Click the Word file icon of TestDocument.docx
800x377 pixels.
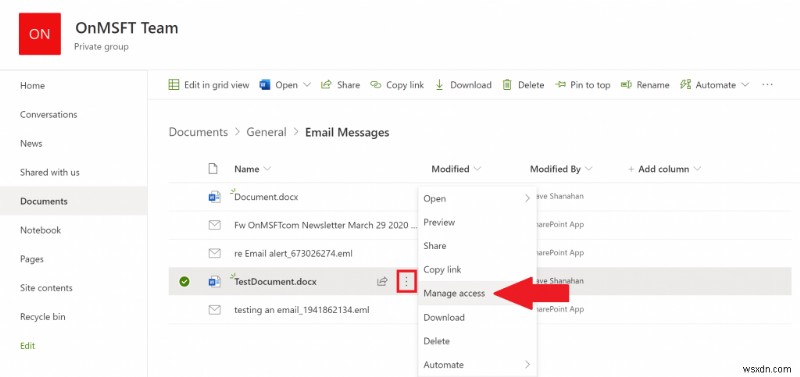[x=214, y=281]
